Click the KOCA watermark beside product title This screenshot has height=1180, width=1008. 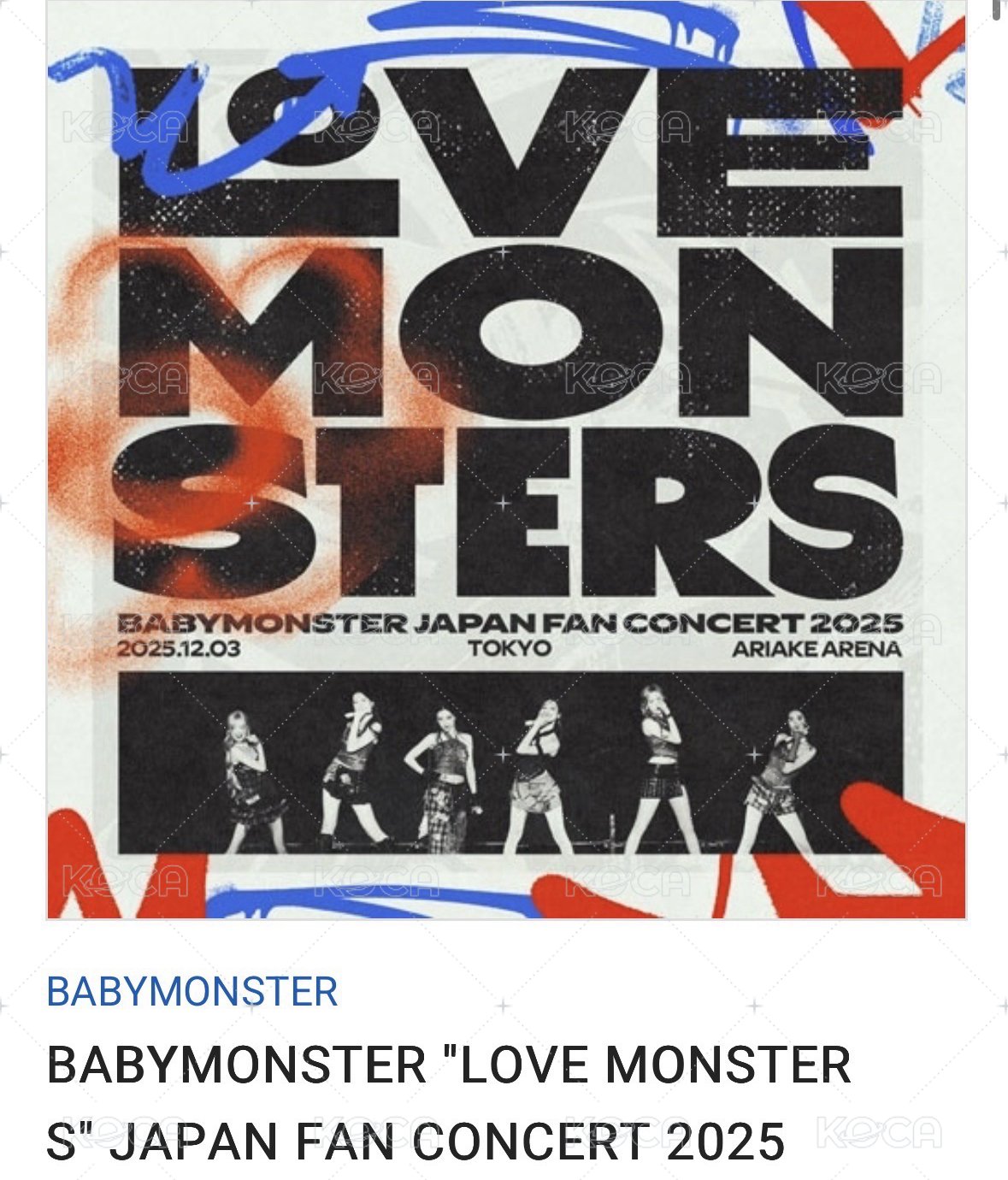[x=880, y=1132]
